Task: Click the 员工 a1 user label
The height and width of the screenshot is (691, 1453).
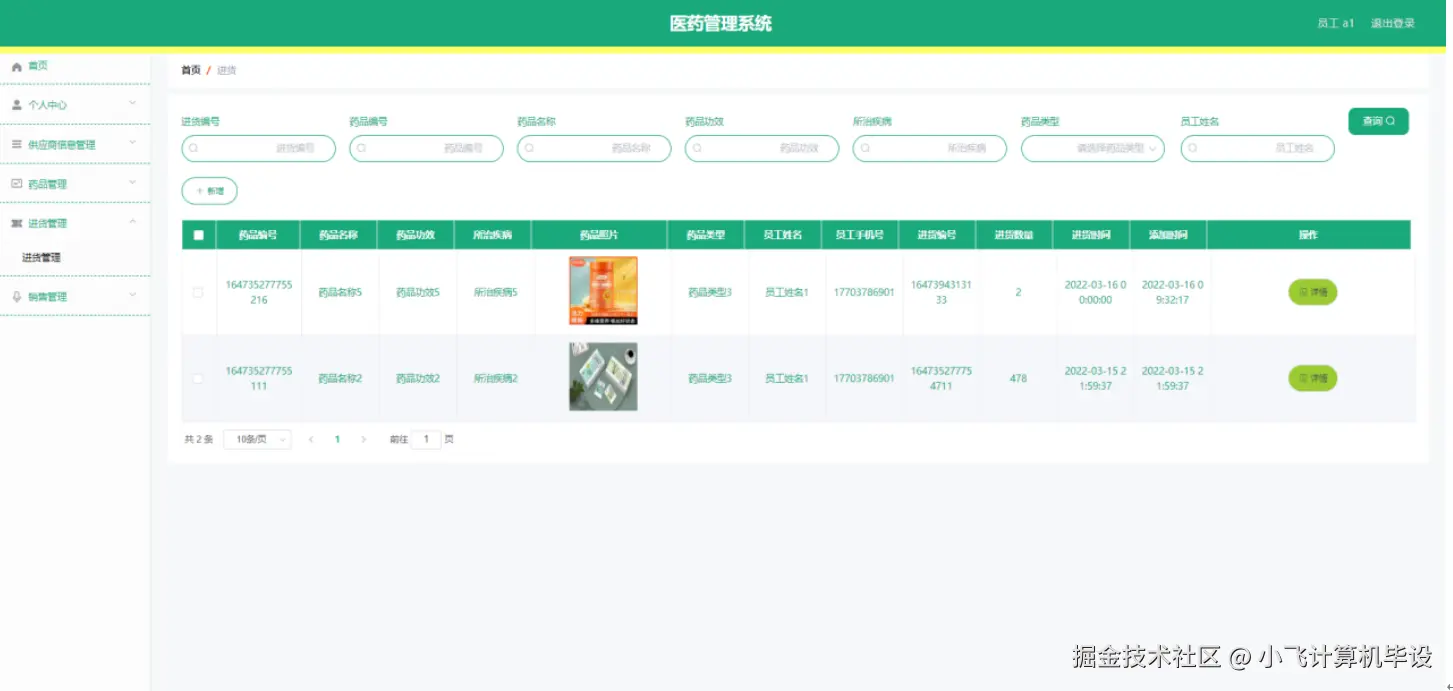Action: click(1335, 23)
